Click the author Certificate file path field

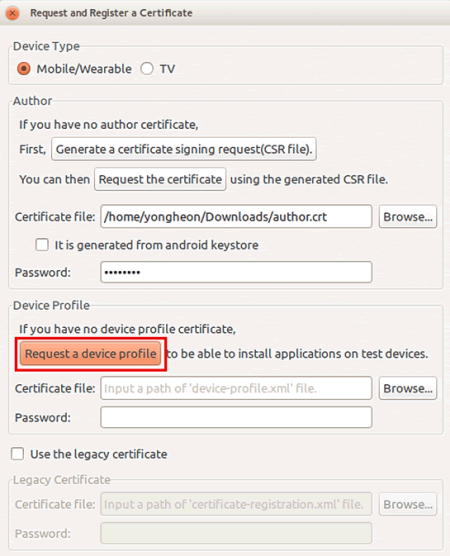pos(236,216)
